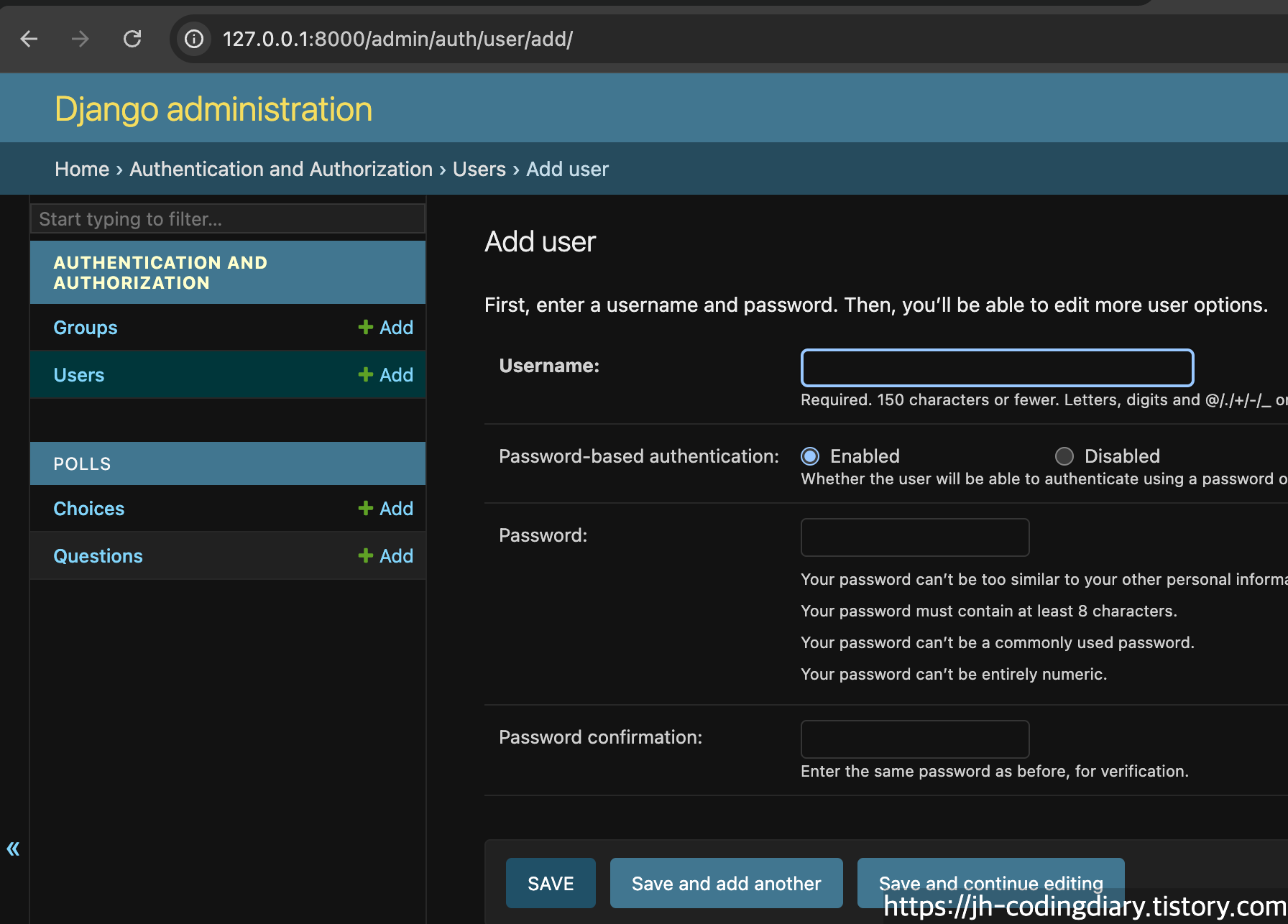
Task: Open the site information icon in address bar
Action: coord(194,39)
